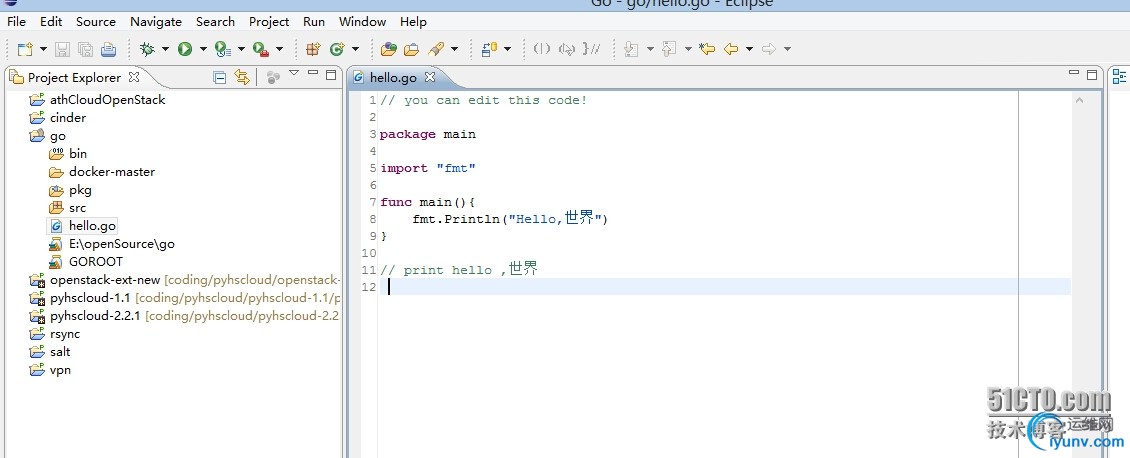This screenshot has height=458, width=1130.
Task: Open Project Explorer View Menu triangle
Action: click(293, 73)
